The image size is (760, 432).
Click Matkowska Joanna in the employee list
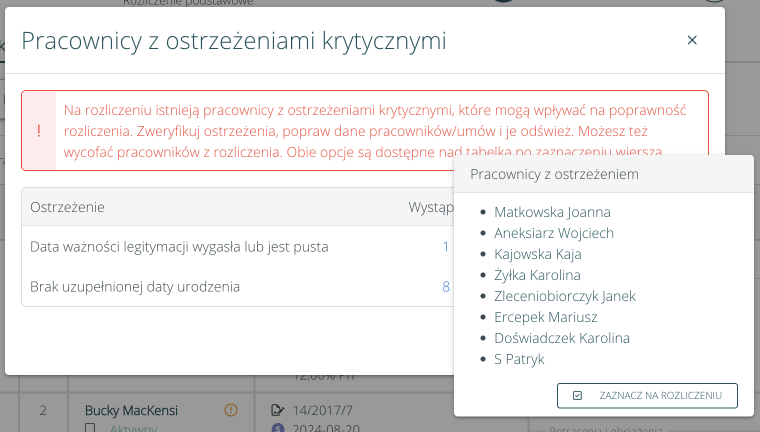pyautogui.click(x=552, y=212)
